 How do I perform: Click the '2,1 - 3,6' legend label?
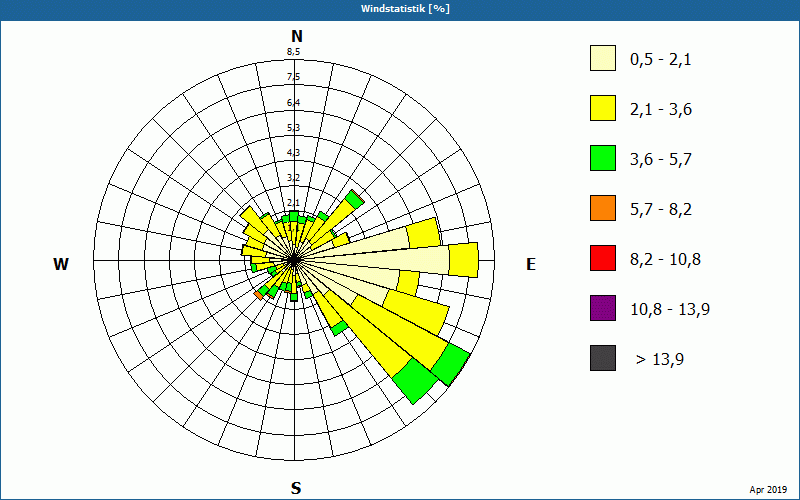tap(661, 110)
